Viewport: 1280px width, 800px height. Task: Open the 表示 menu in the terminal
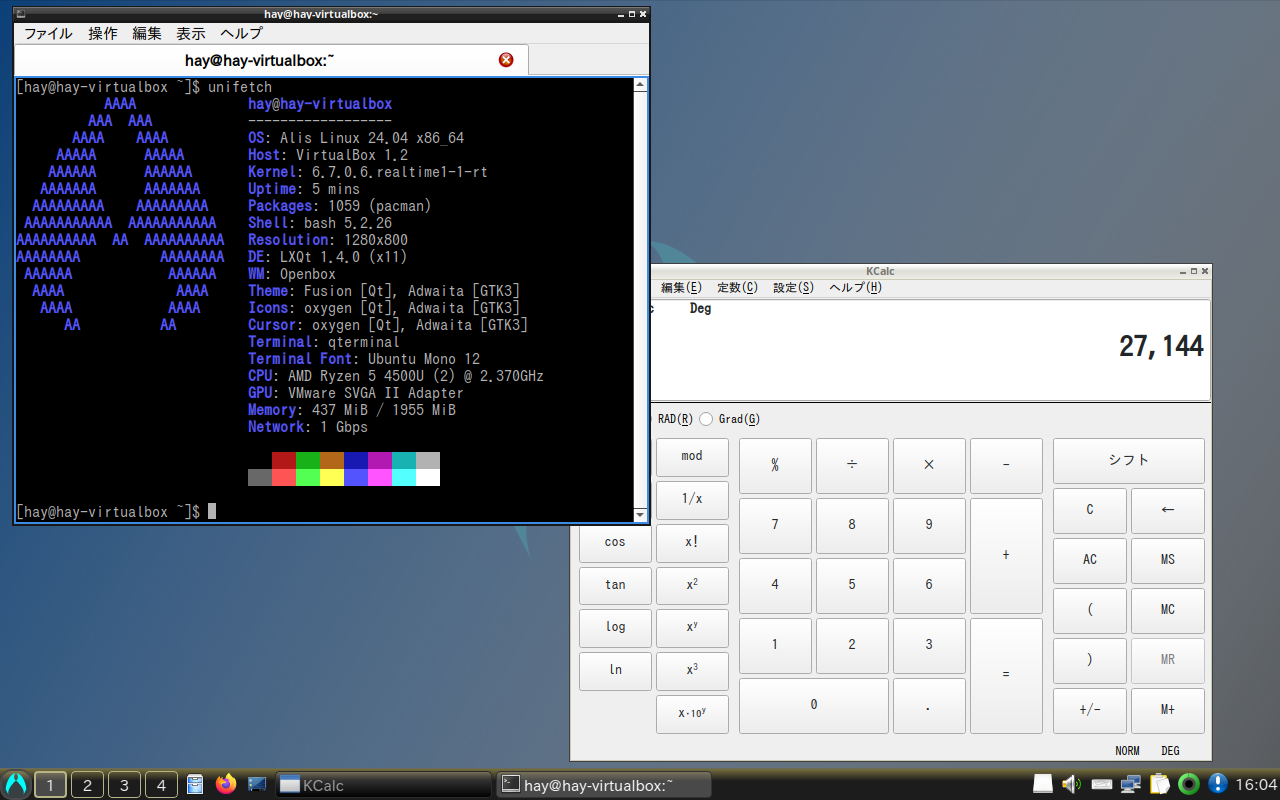pos(191,33)
